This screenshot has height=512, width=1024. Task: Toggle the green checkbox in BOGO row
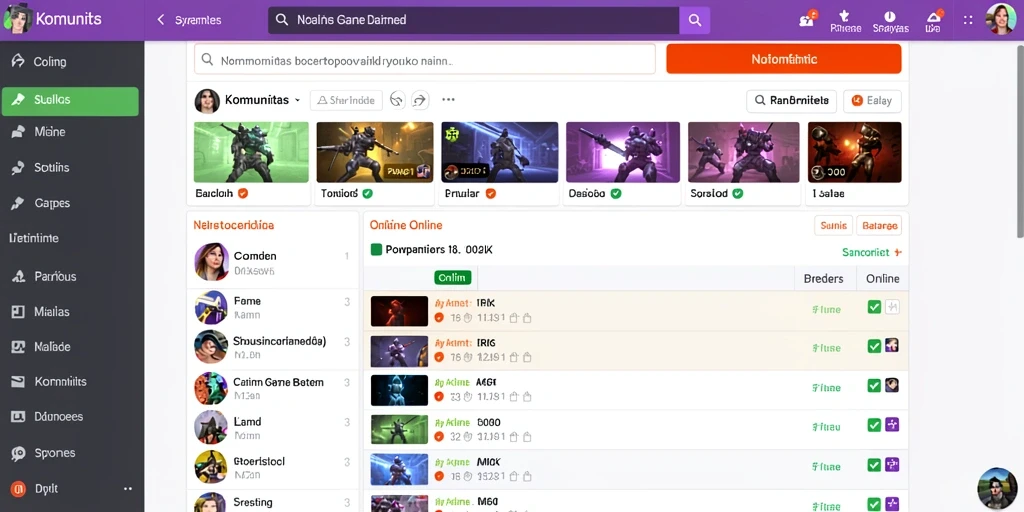pyautogui.click(x=874, y=425)
